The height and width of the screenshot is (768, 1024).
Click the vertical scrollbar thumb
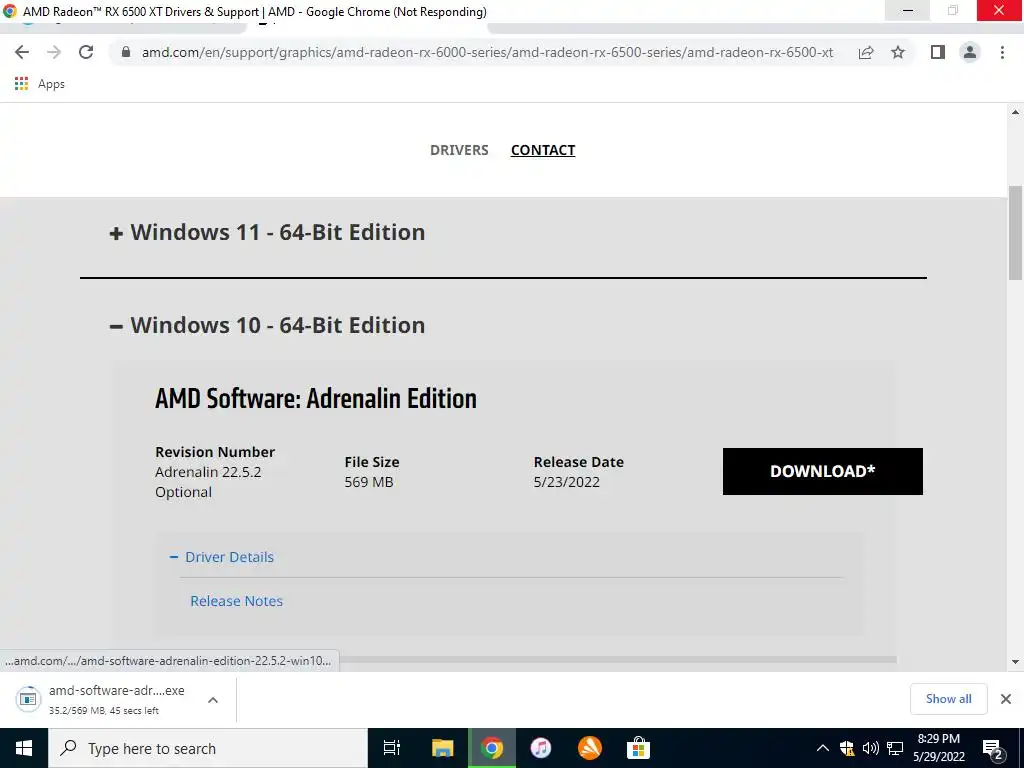point(1015,233)
